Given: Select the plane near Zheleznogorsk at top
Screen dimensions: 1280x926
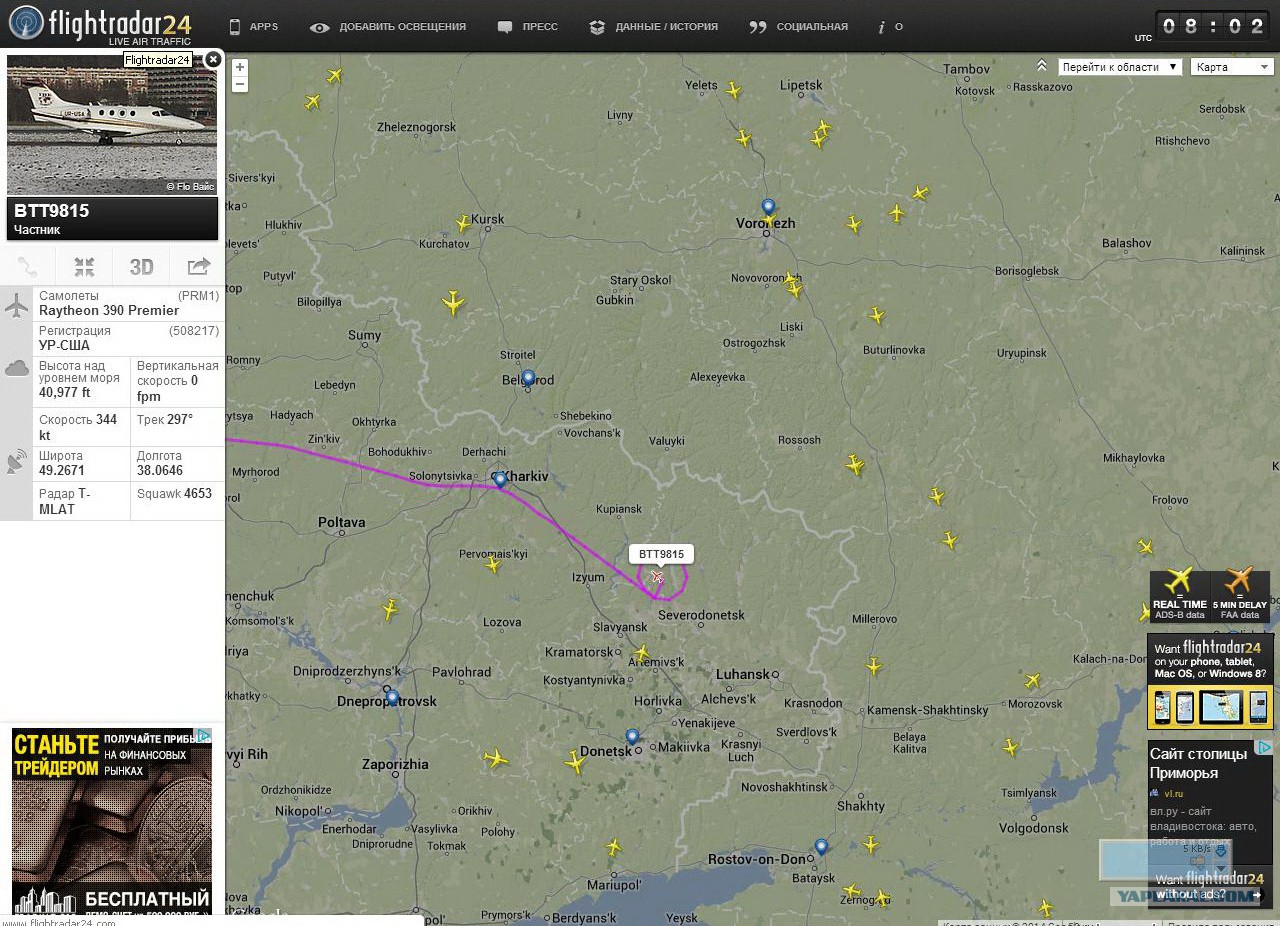Looking at the screenshot, I should pyautogui.click(x=313, y=101).
